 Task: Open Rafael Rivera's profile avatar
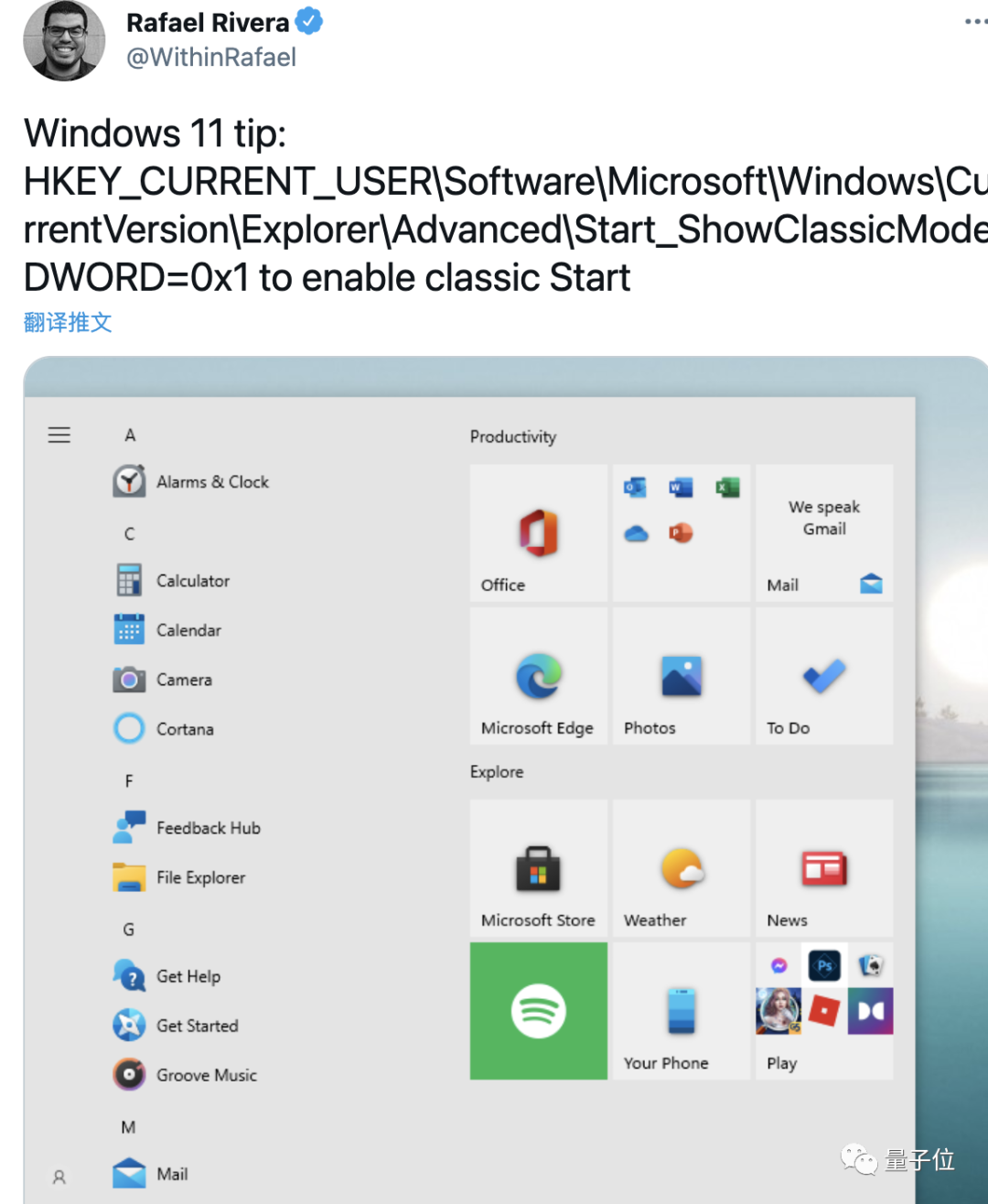tap(64, 41)
